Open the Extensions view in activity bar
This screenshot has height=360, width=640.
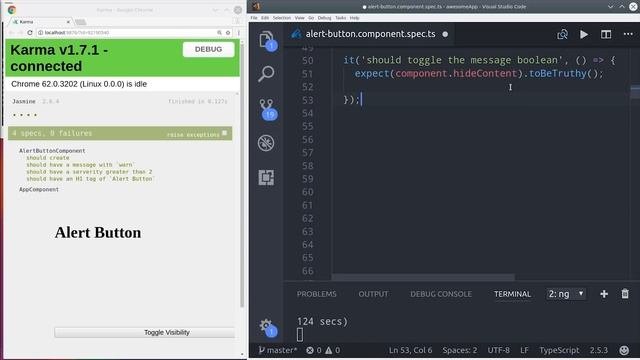267,178
